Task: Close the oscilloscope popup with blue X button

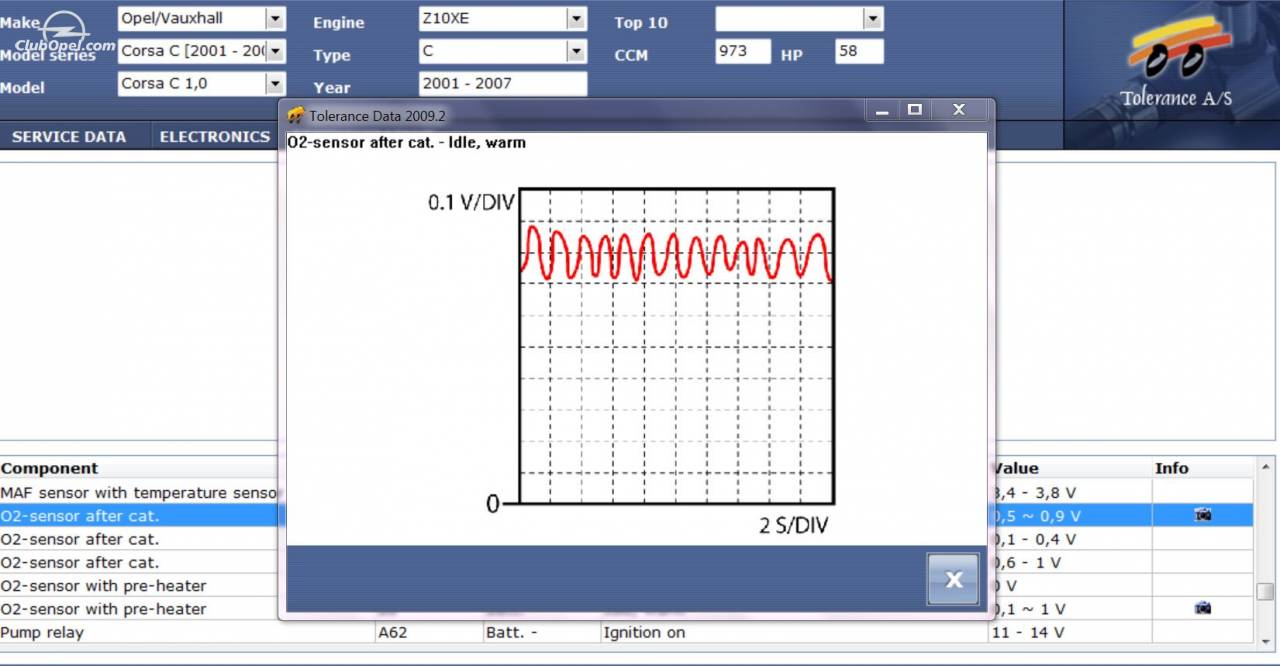Action: pyautogui.click(x=953, y=579)
